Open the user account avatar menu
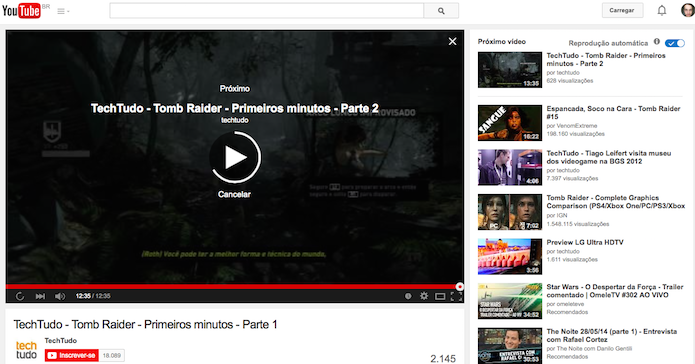 pos(687,10)
